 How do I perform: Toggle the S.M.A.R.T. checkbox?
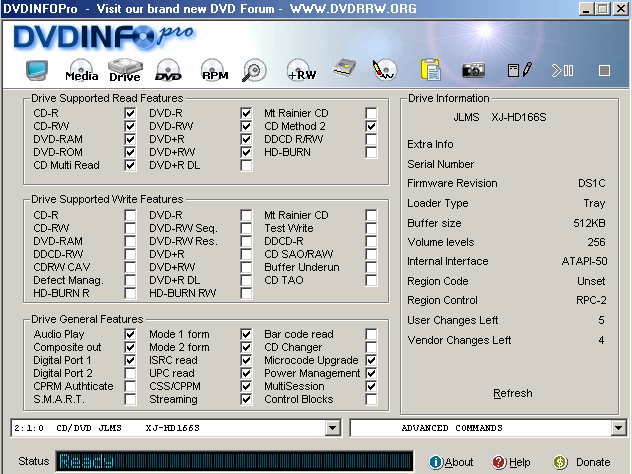(x=130, y=399)
